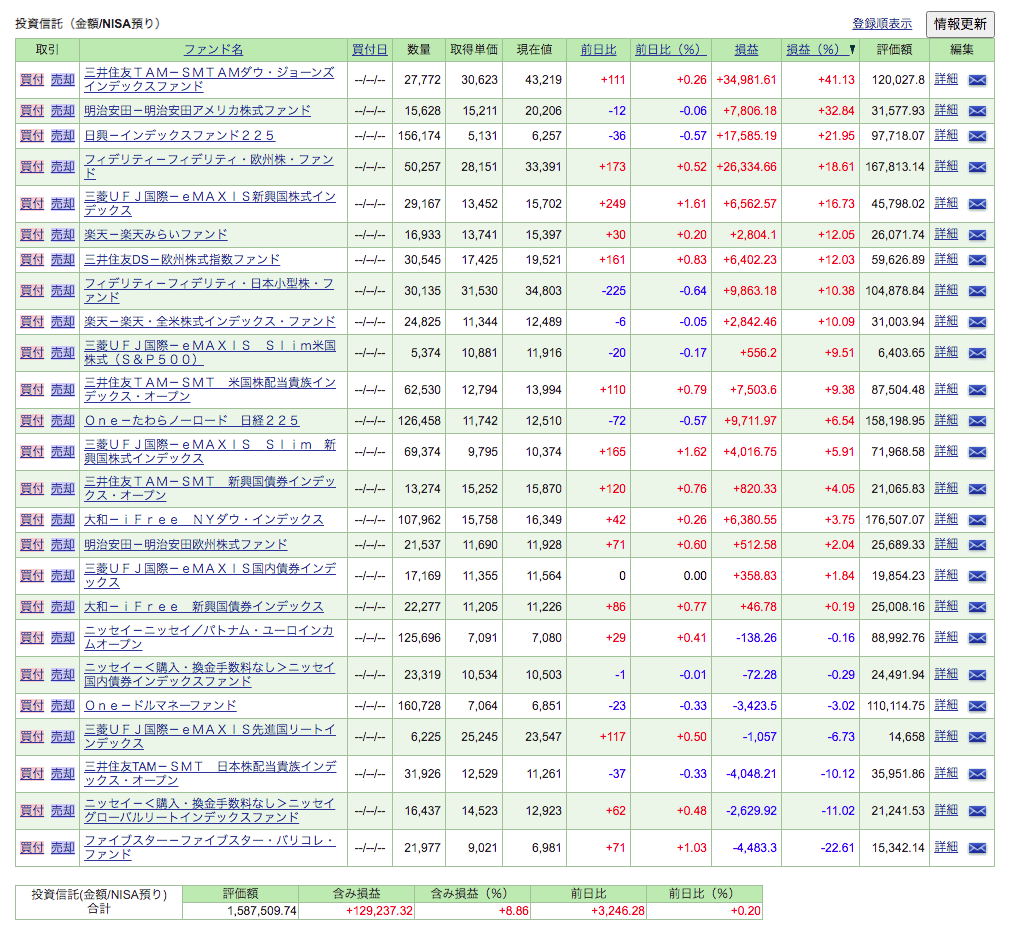Screen dimensions: 1010x929
Task: Open 詳細 for 楽天みらいファンド
Action: pyautogui.click(x=946, y=234)
